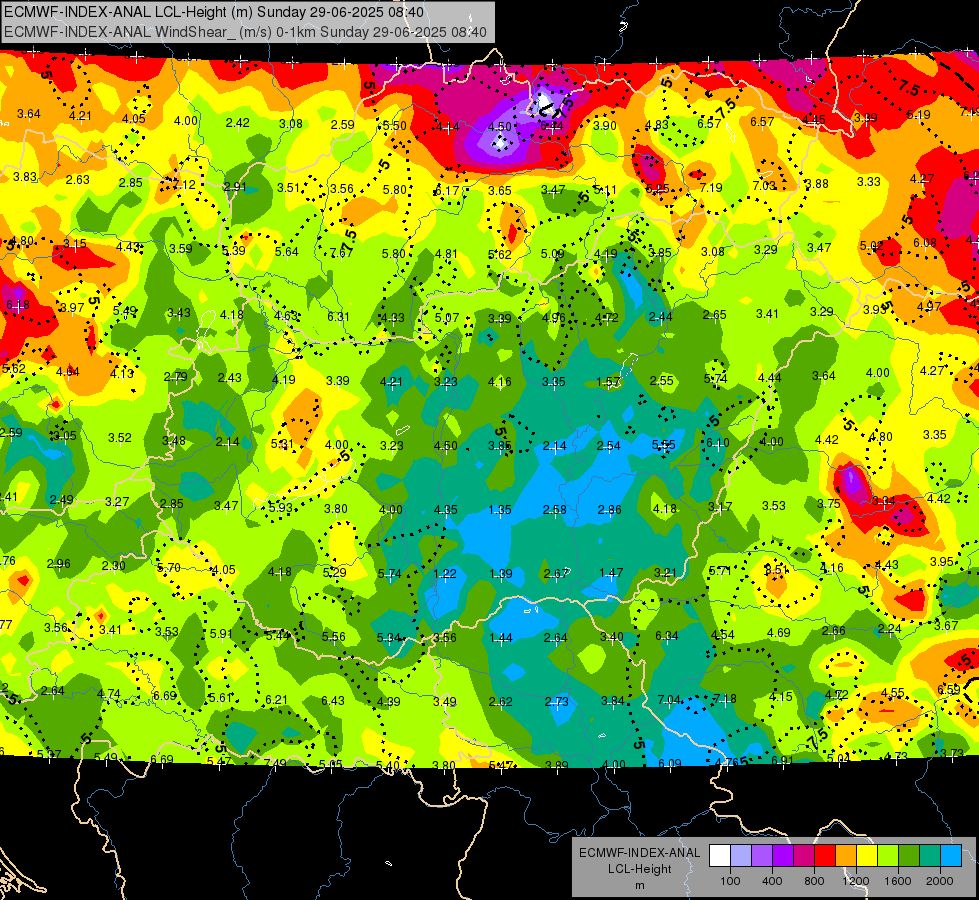This screenshot has height=900, width=979.
Task: Click wind shear value 5.91
Action: click(x=221, y=633)
